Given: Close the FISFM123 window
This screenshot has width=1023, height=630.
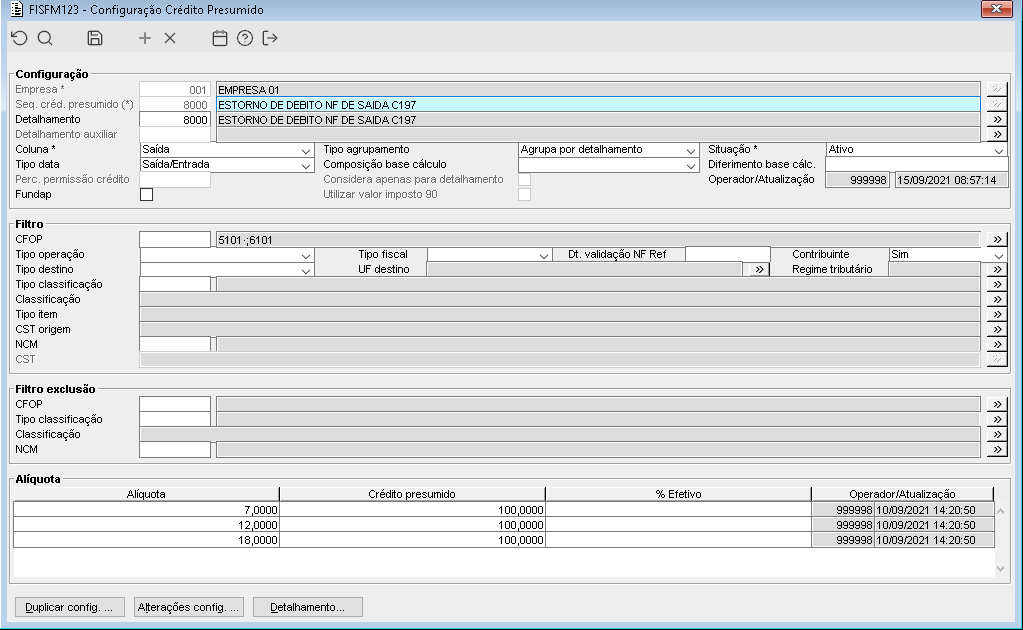Looking at the screenshot, I should click(996, 9).
